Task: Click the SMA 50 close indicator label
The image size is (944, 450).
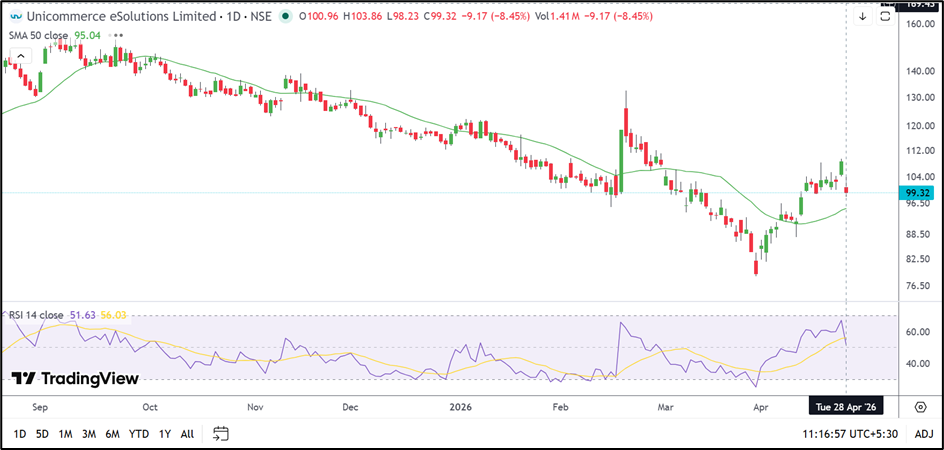Action: point(42,34)
